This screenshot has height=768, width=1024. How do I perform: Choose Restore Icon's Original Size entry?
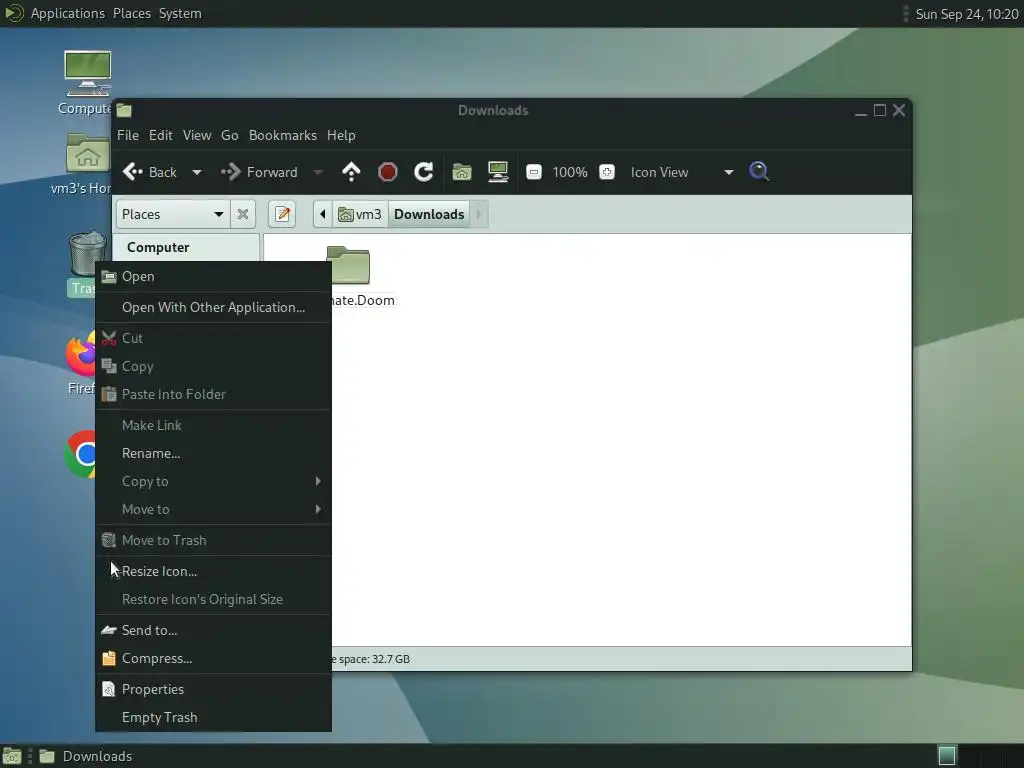coord(214,599)
